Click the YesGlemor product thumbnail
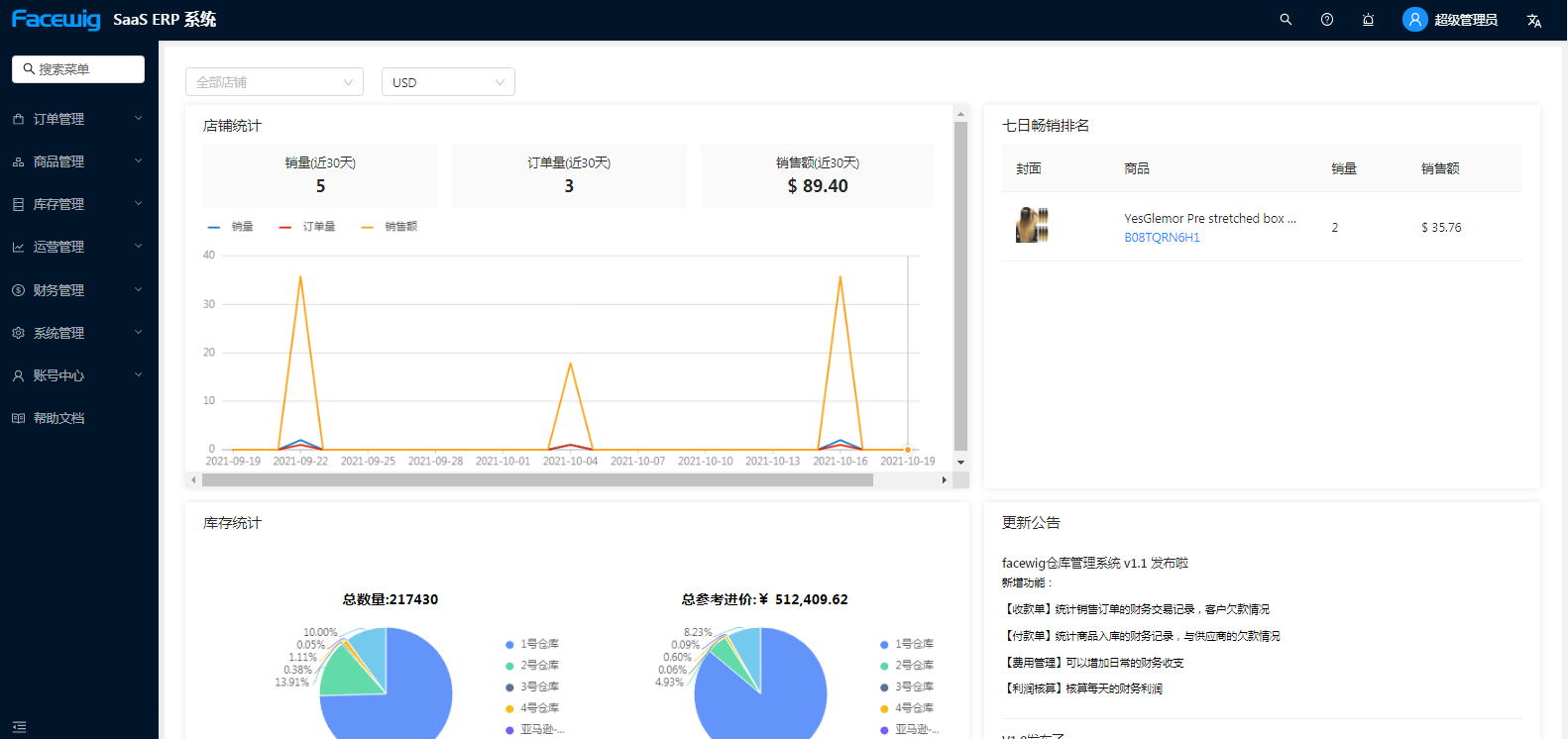Viewport: 1568px width, 739px height. tap(1032, 226)
